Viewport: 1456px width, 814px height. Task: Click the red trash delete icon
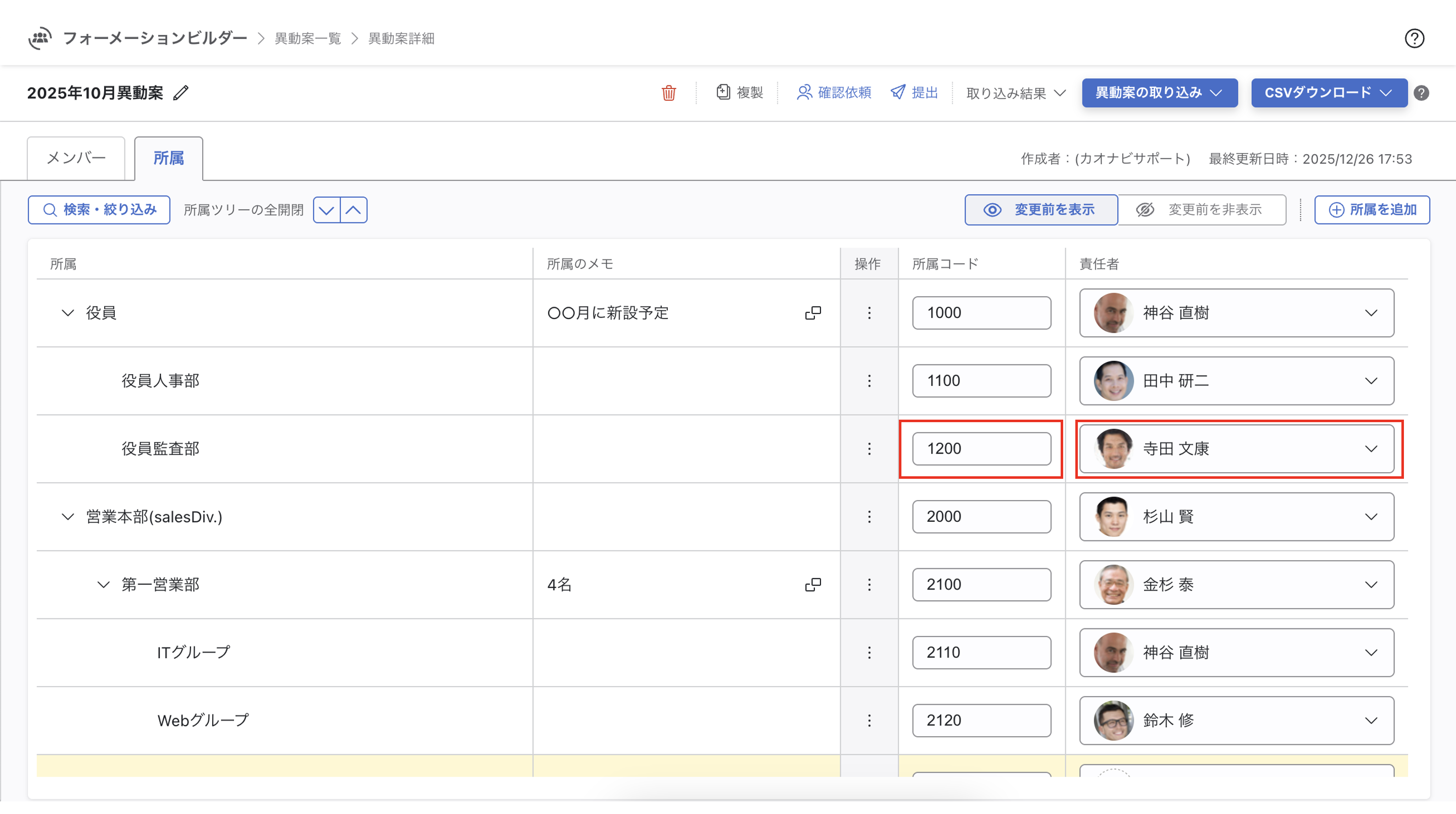click(x=669, y=93)
